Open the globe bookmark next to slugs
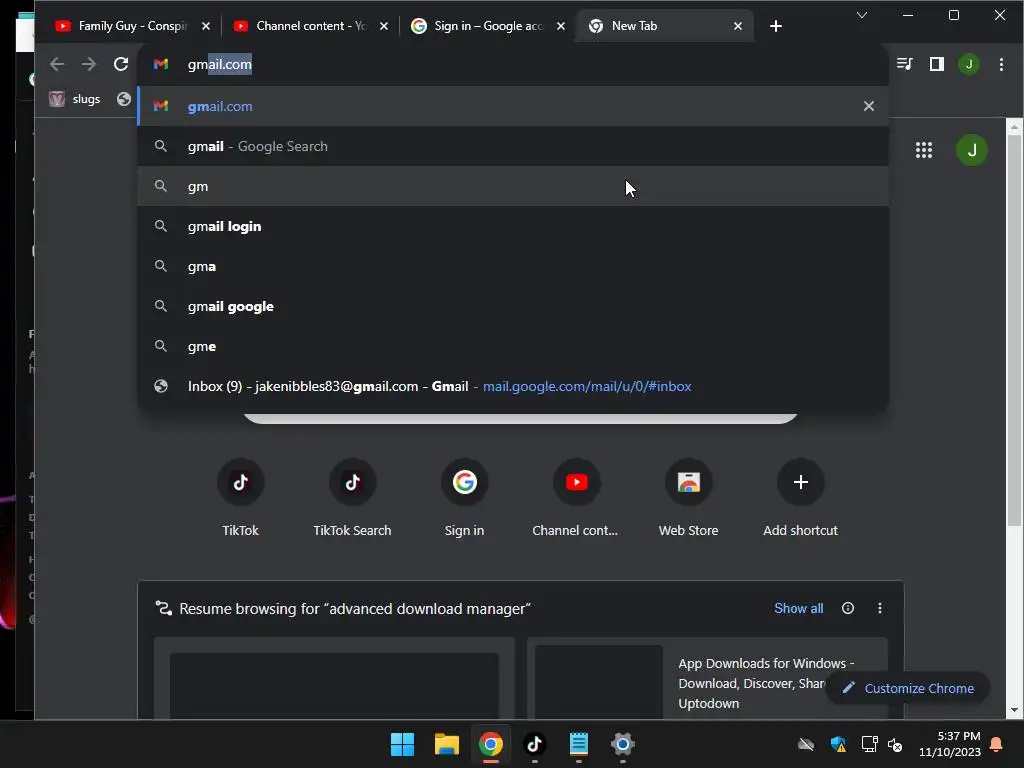 tap(124, 99)
